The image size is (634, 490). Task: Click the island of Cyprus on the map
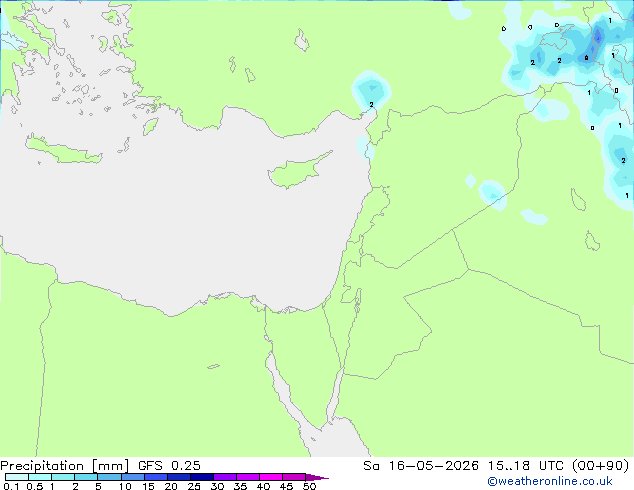click(297, 172)
